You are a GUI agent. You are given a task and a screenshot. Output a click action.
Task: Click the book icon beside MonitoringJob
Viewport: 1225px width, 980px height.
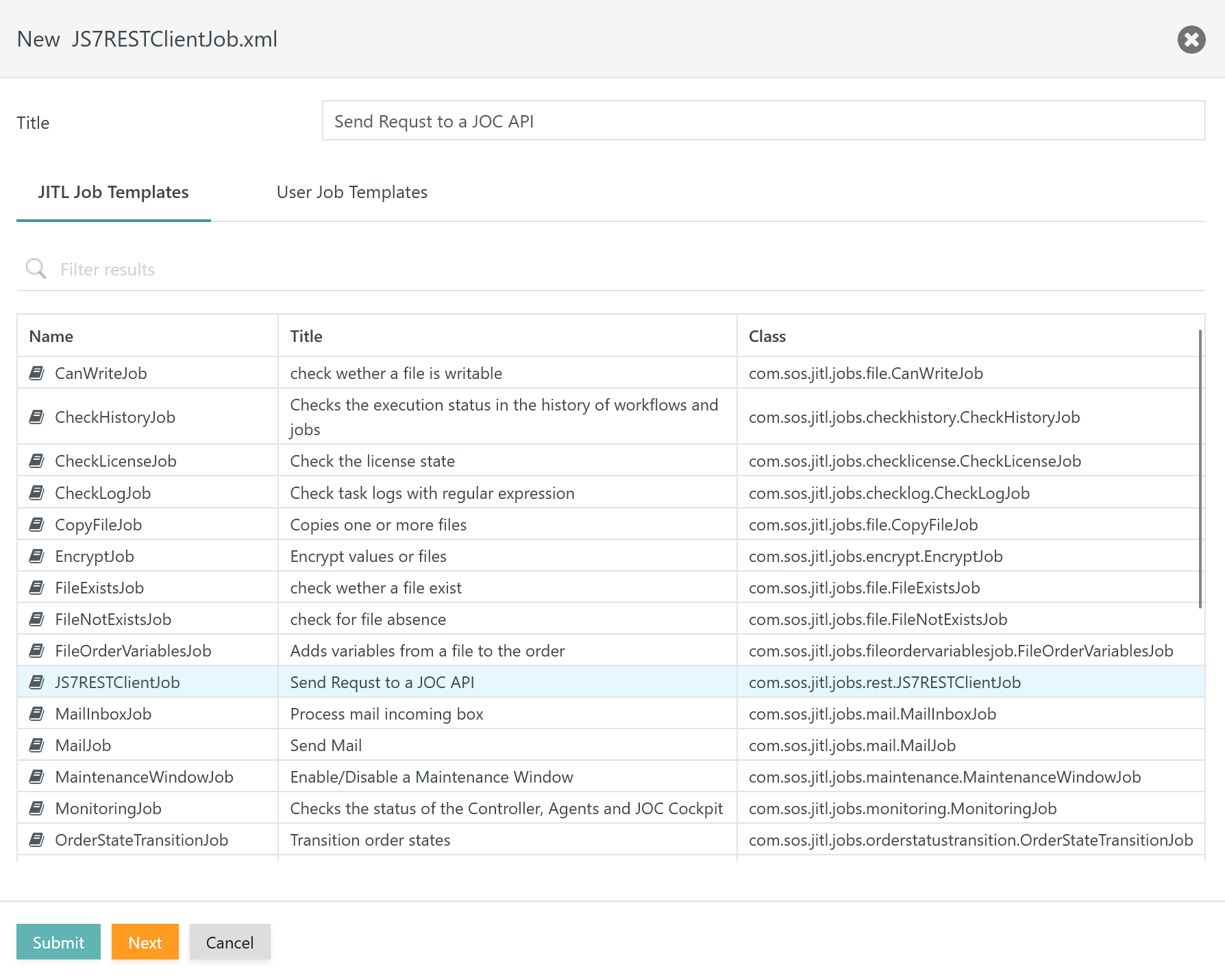tap(37, 808)
